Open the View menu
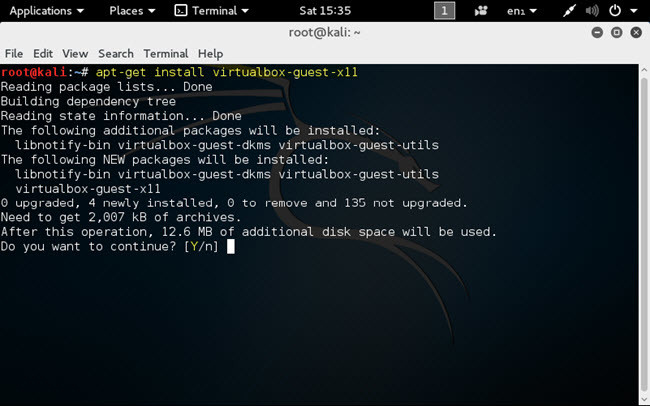Image resolution: width=650 pixels, height=406 pixels. [x=75, y=54]
